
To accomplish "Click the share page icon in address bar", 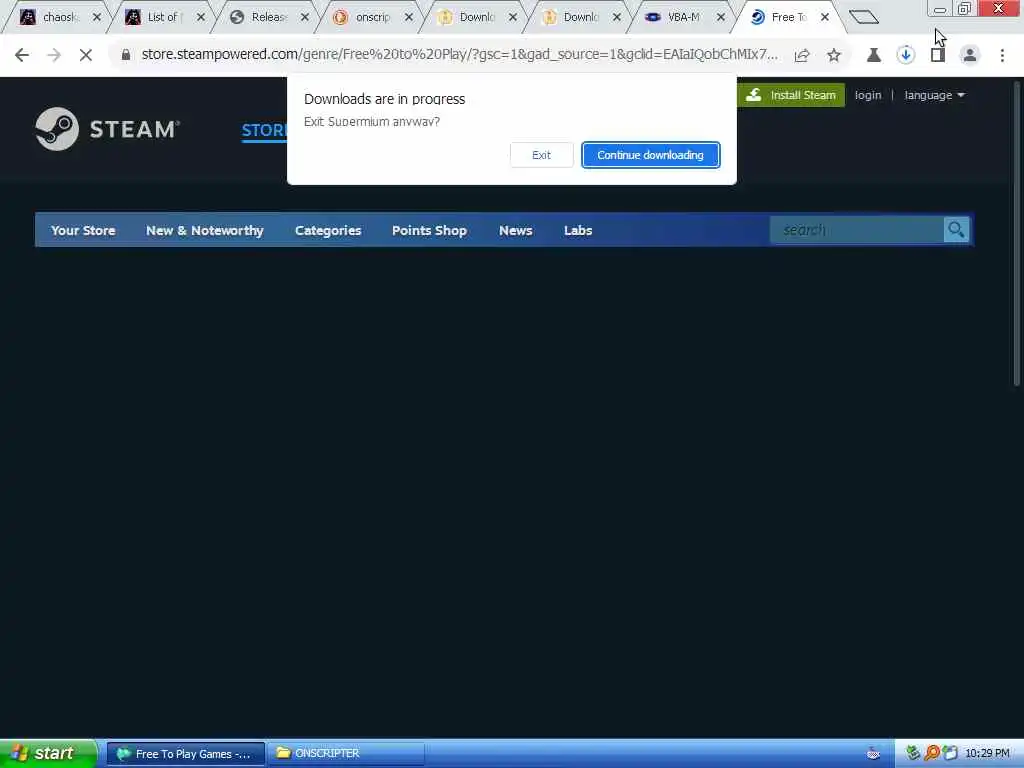I will 802,56.
